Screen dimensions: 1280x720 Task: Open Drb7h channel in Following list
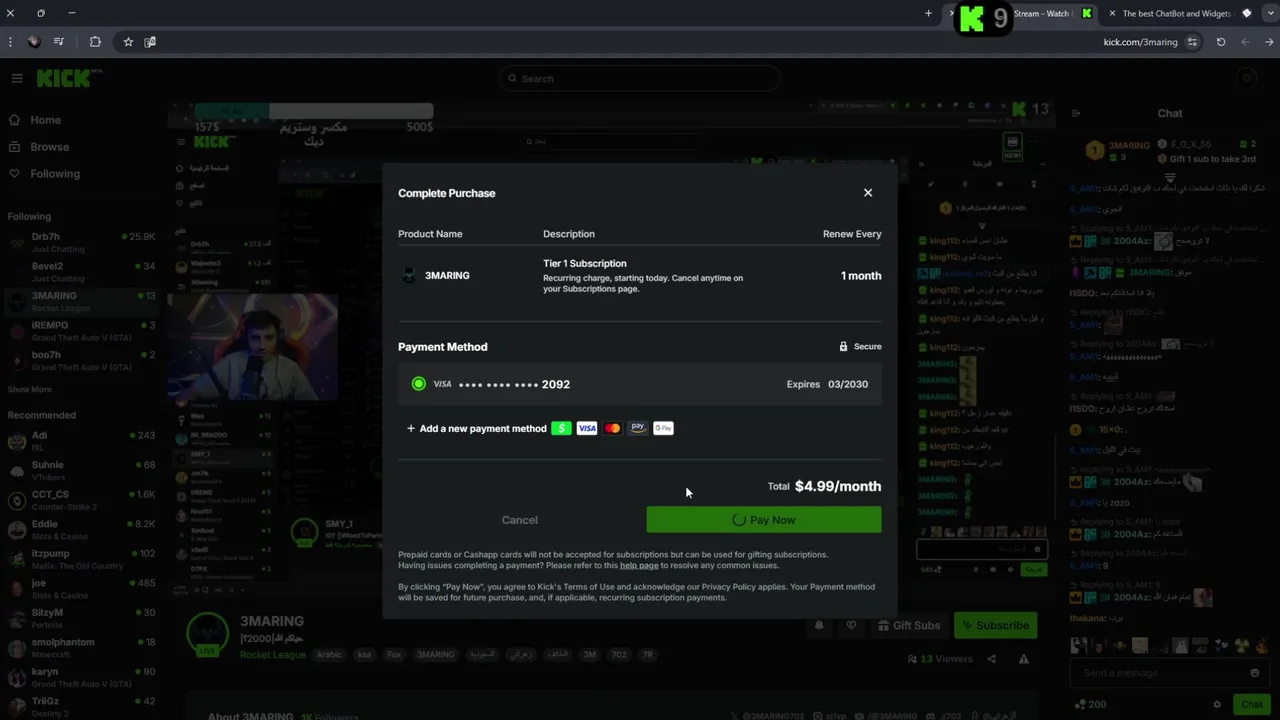[x=80, y=243]
